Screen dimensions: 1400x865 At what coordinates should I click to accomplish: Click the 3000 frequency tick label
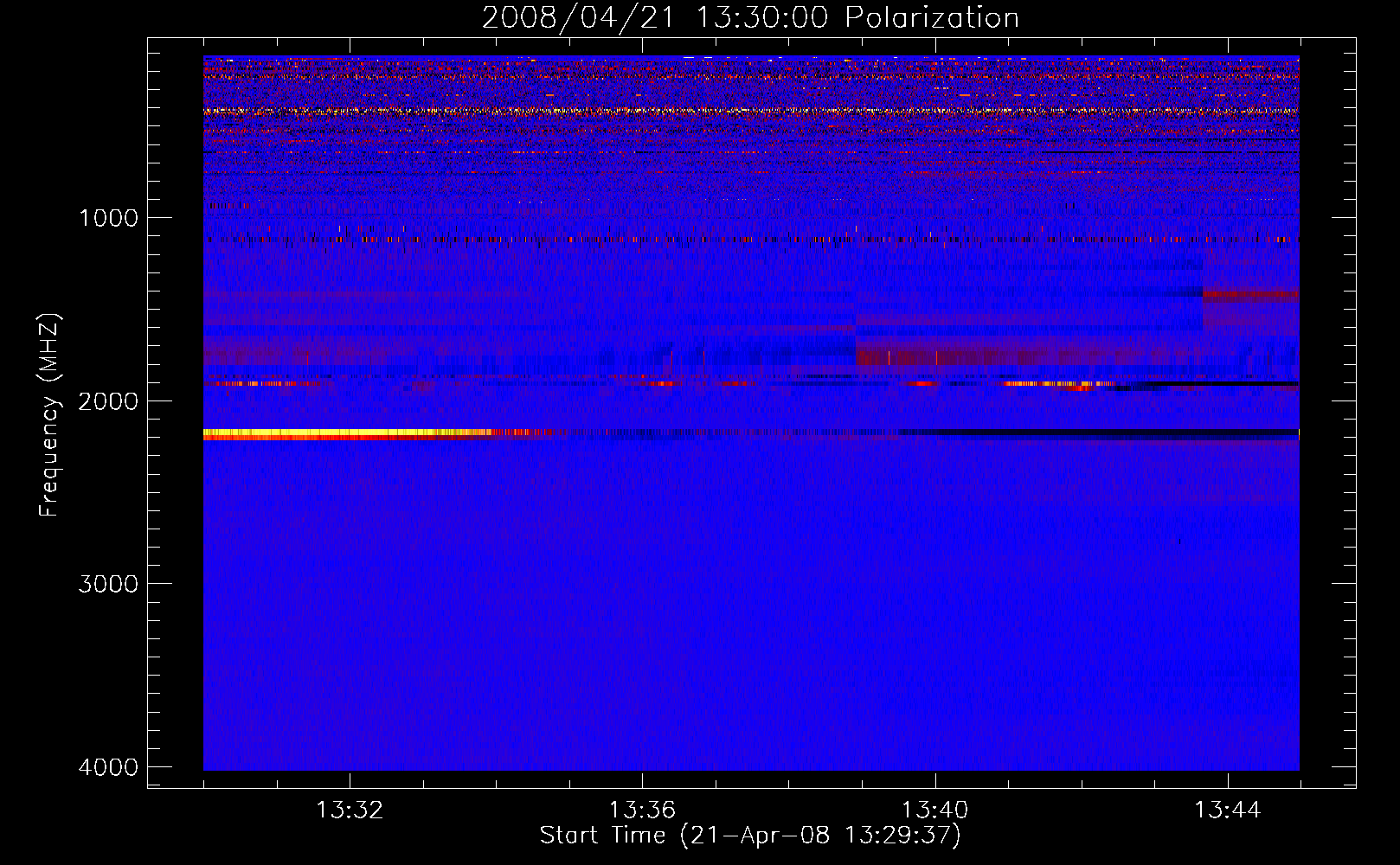tap(108, 584)
